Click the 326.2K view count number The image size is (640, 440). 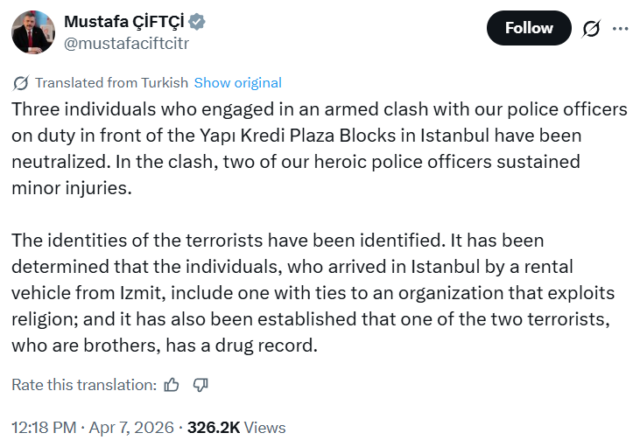pyautogui.click(x=211, y=427)
